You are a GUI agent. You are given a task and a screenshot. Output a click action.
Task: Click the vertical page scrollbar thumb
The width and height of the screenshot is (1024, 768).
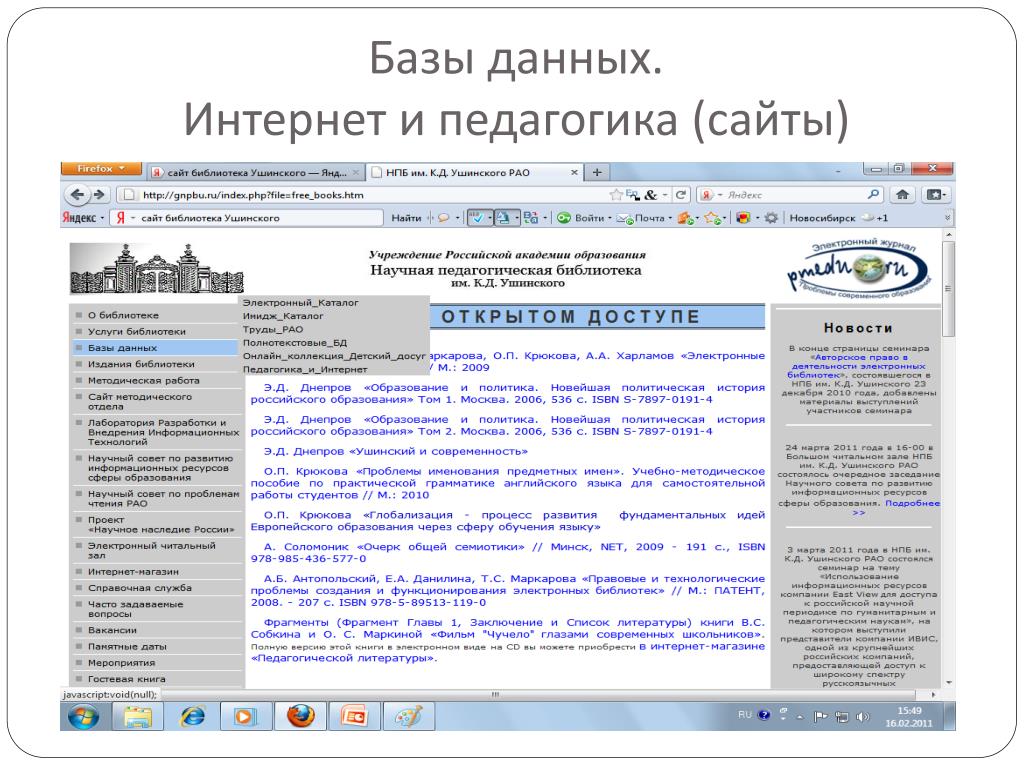[948, 287]
